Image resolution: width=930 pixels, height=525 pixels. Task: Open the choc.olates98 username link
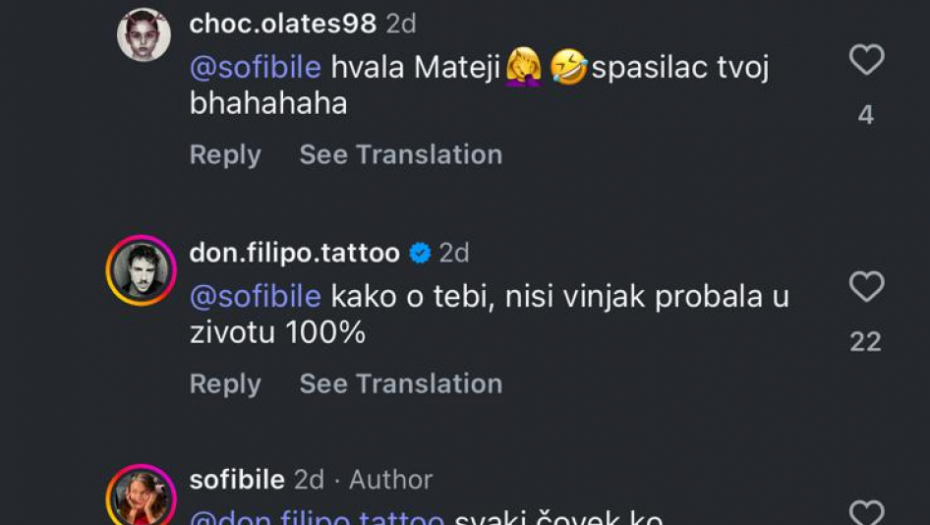pos(283,23)
